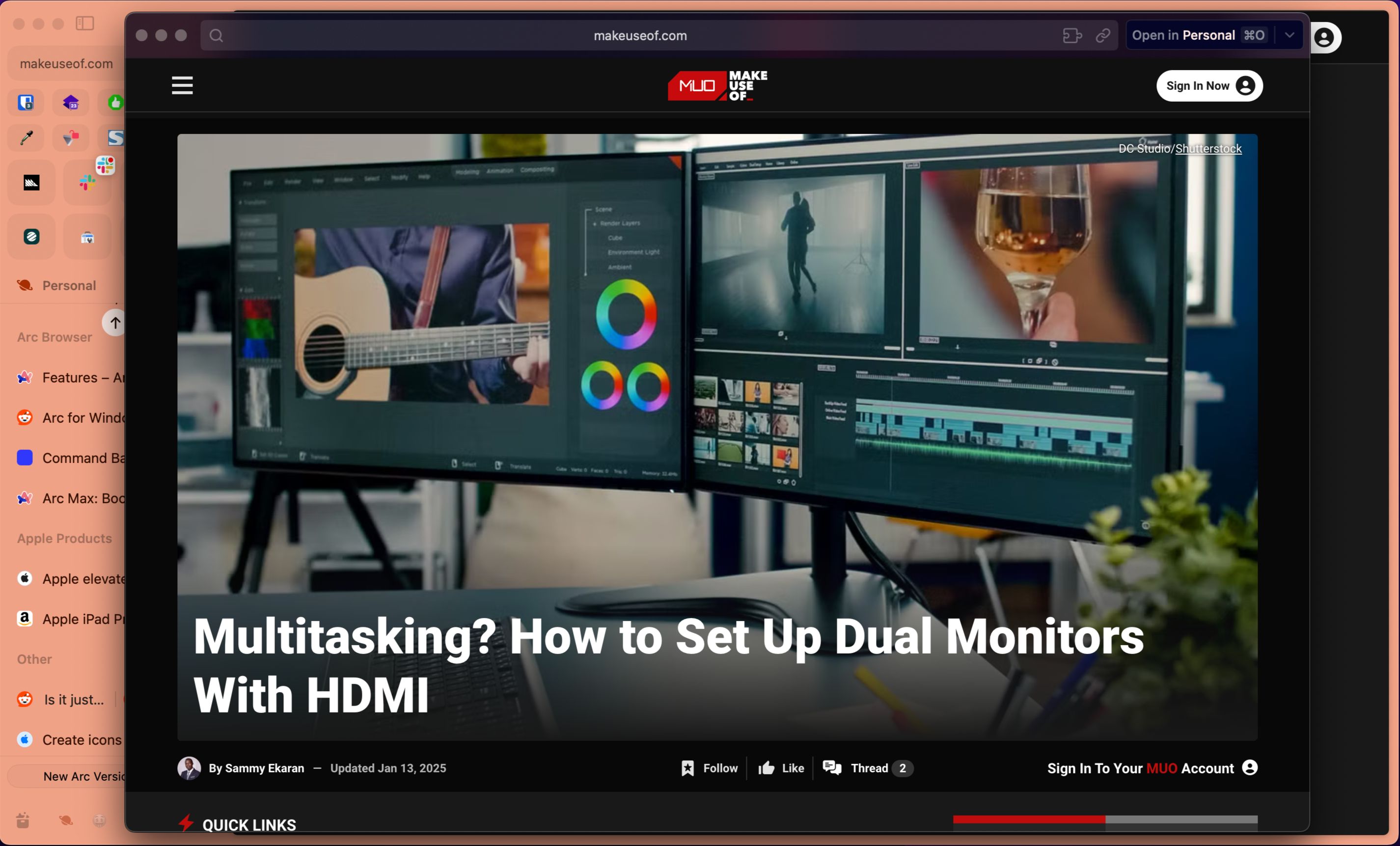Screen dimensions: 1400x846
Task: Collapse the Arc Browser folder in sidebar
Action: pos(55,337)
